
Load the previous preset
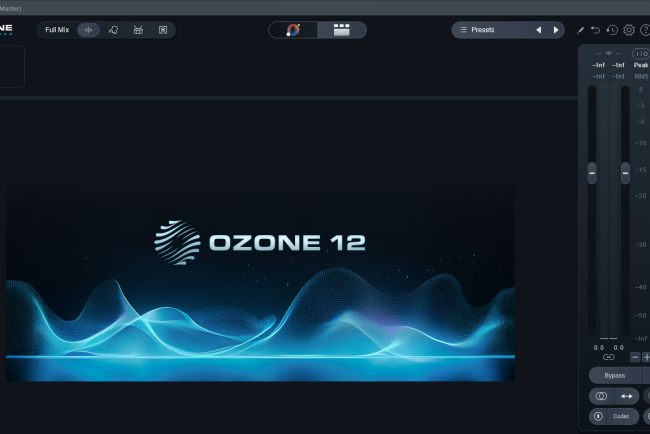coord(538,30)
